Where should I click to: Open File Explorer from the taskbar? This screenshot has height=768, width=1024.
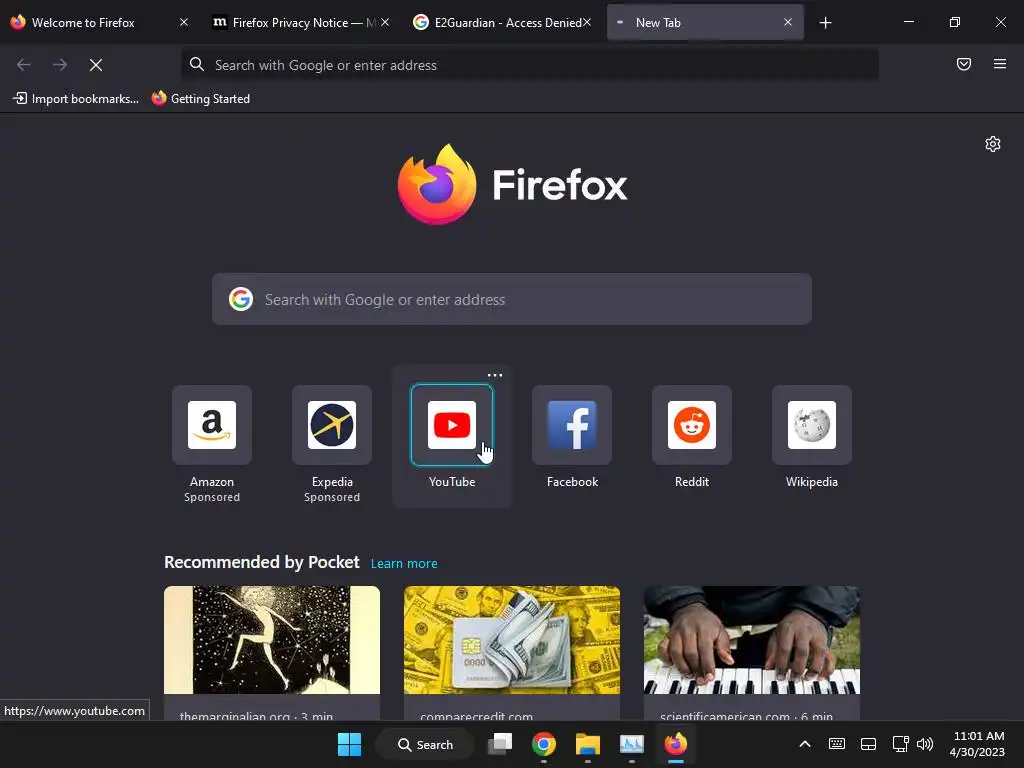(x=588, y=744)
